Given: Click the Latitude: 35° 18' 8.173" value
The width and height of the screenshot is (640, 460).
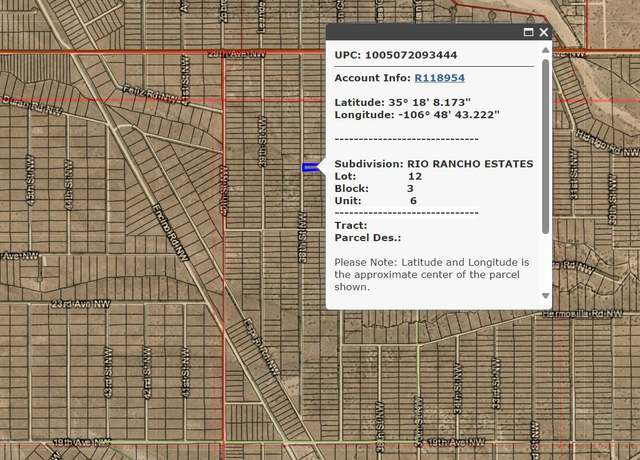Looking at the screenshot, I should click(x=402, y=102).
